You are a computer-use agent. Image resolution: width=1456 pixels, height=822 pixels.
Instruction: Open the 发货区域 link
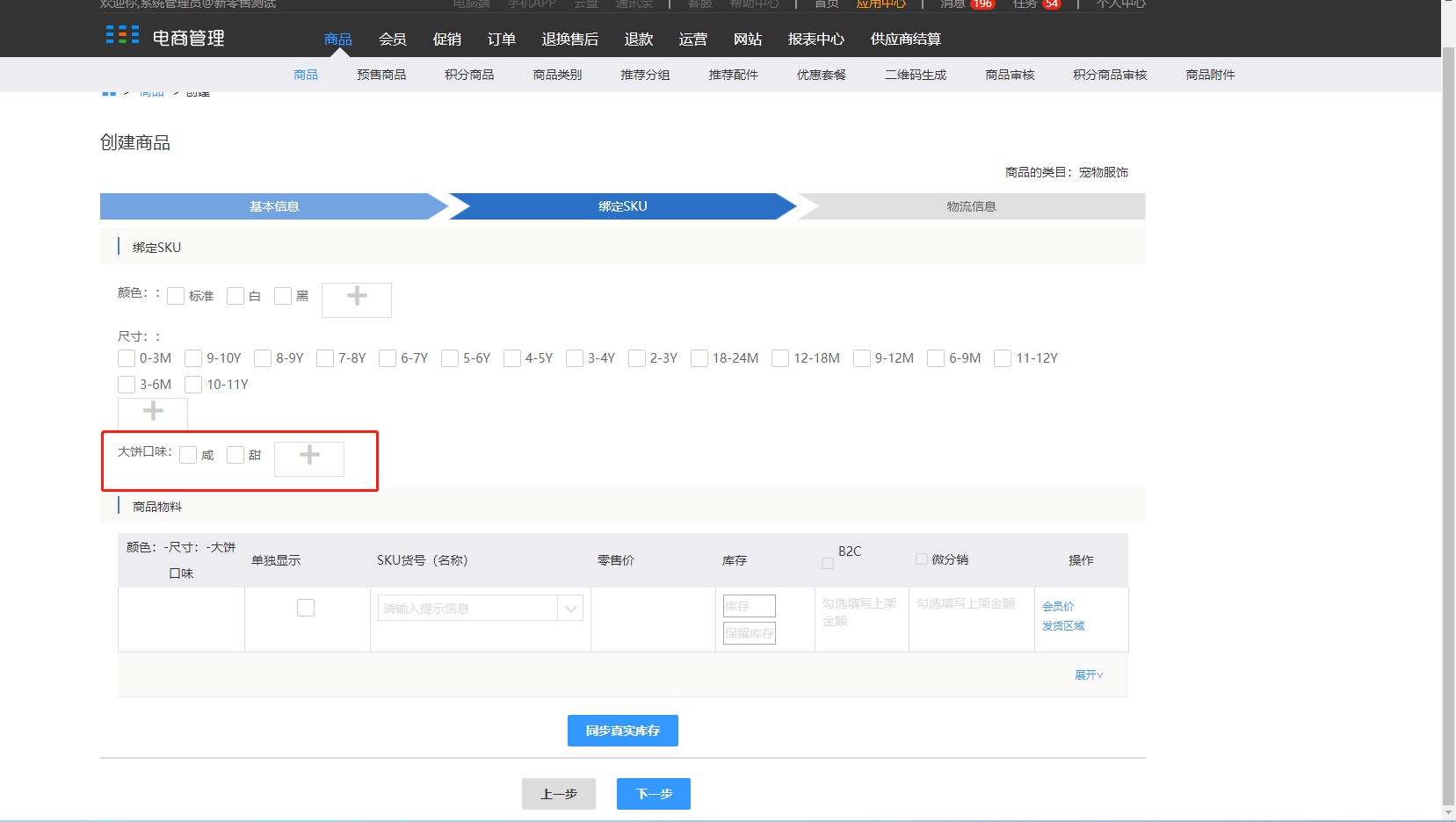click(1063, 625)
